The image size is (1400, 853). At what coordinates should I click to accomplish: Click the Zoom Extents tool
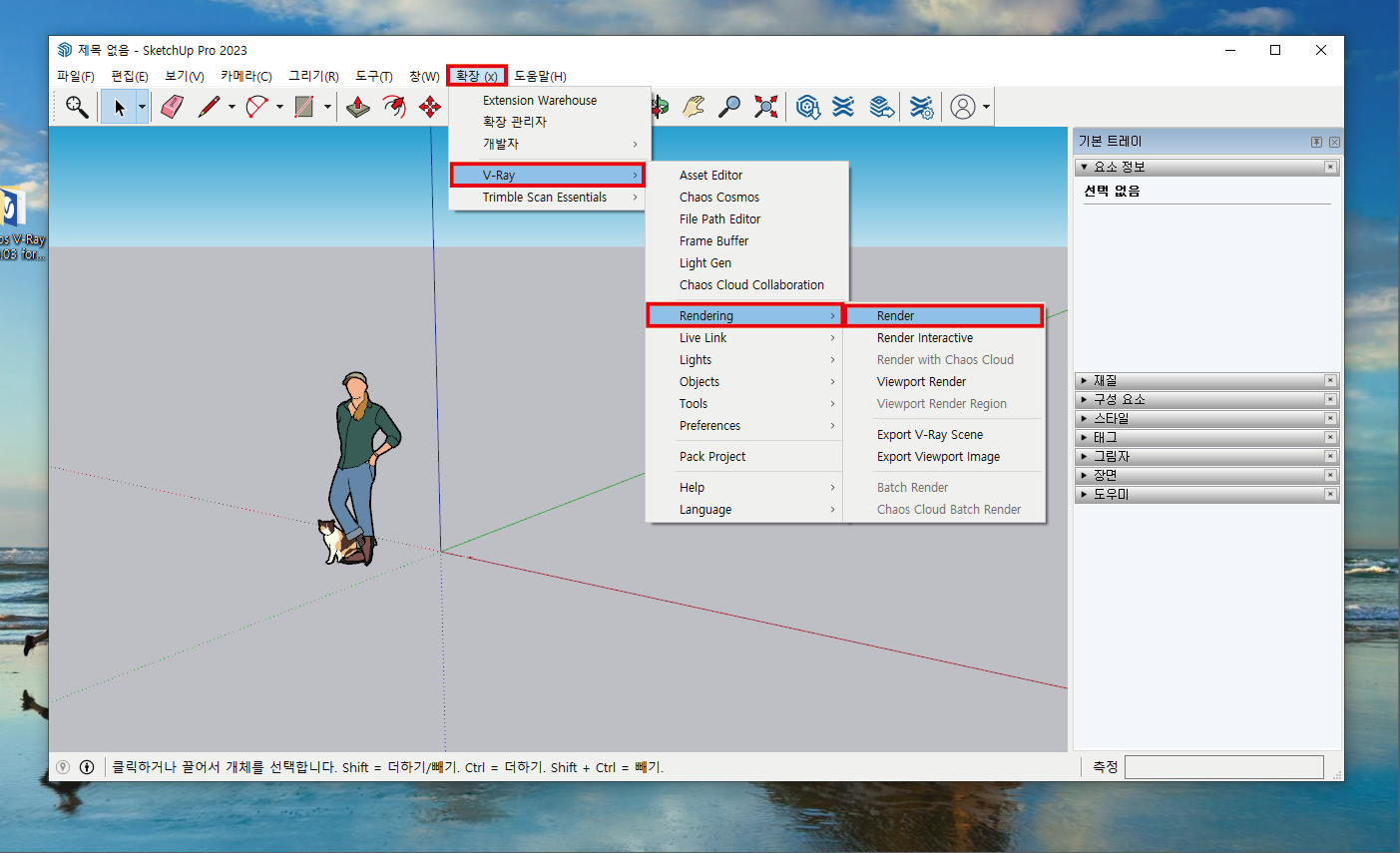[765, 107]
